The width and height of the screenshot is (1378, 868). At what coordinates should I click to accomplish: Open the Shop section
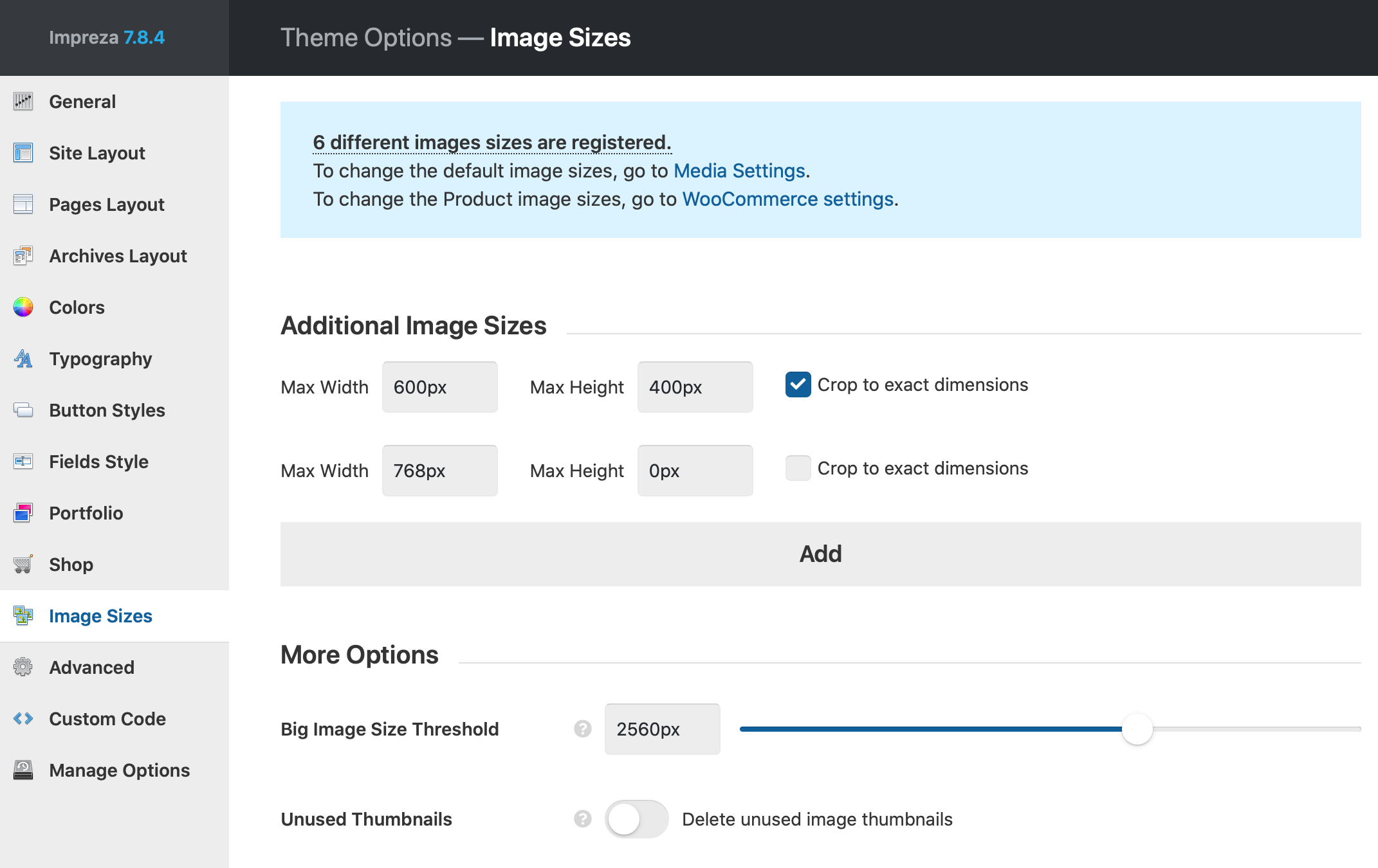coord(115,565)
